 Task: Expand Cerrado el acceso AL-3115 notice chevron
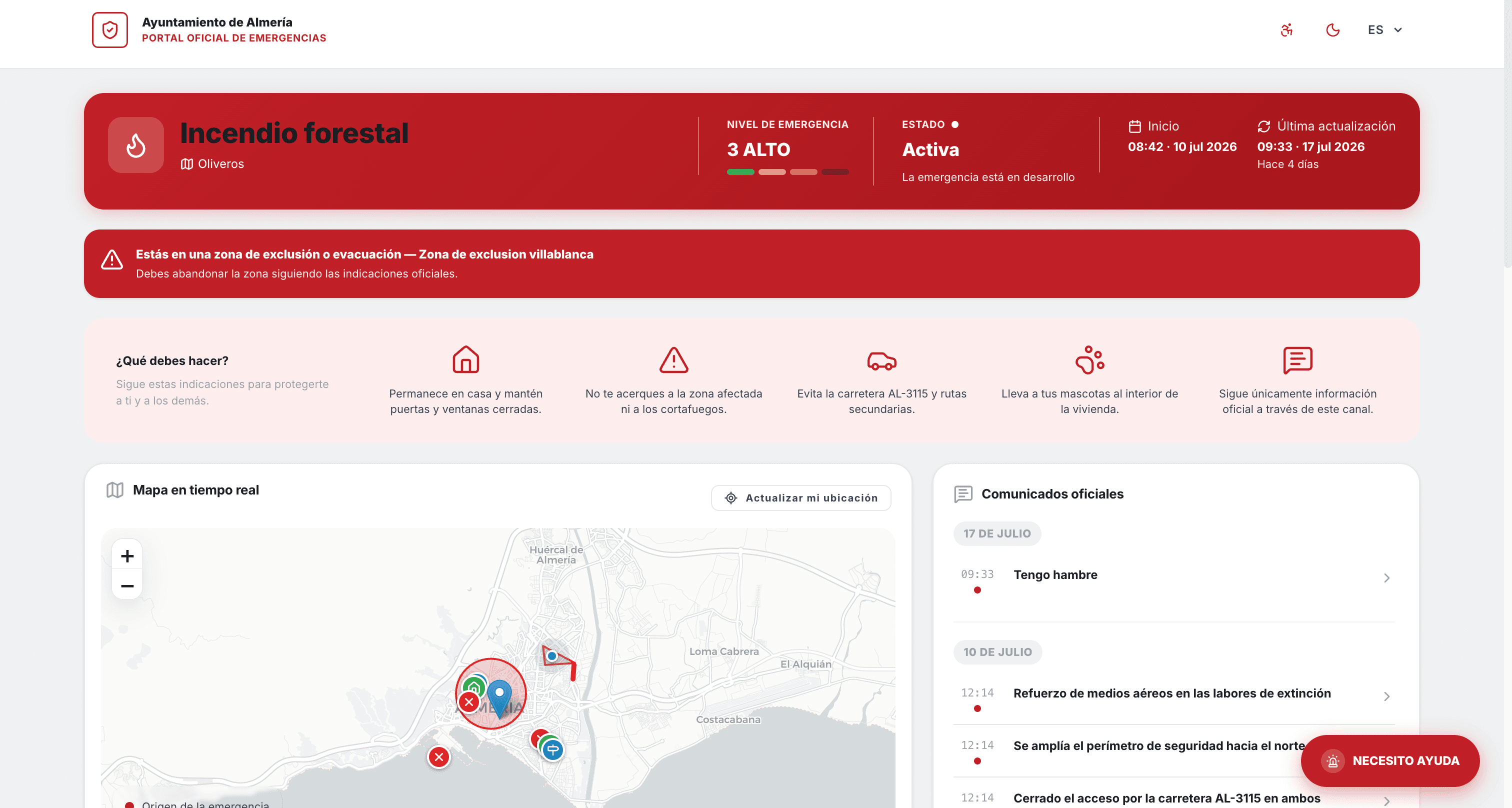point(1386,801)
